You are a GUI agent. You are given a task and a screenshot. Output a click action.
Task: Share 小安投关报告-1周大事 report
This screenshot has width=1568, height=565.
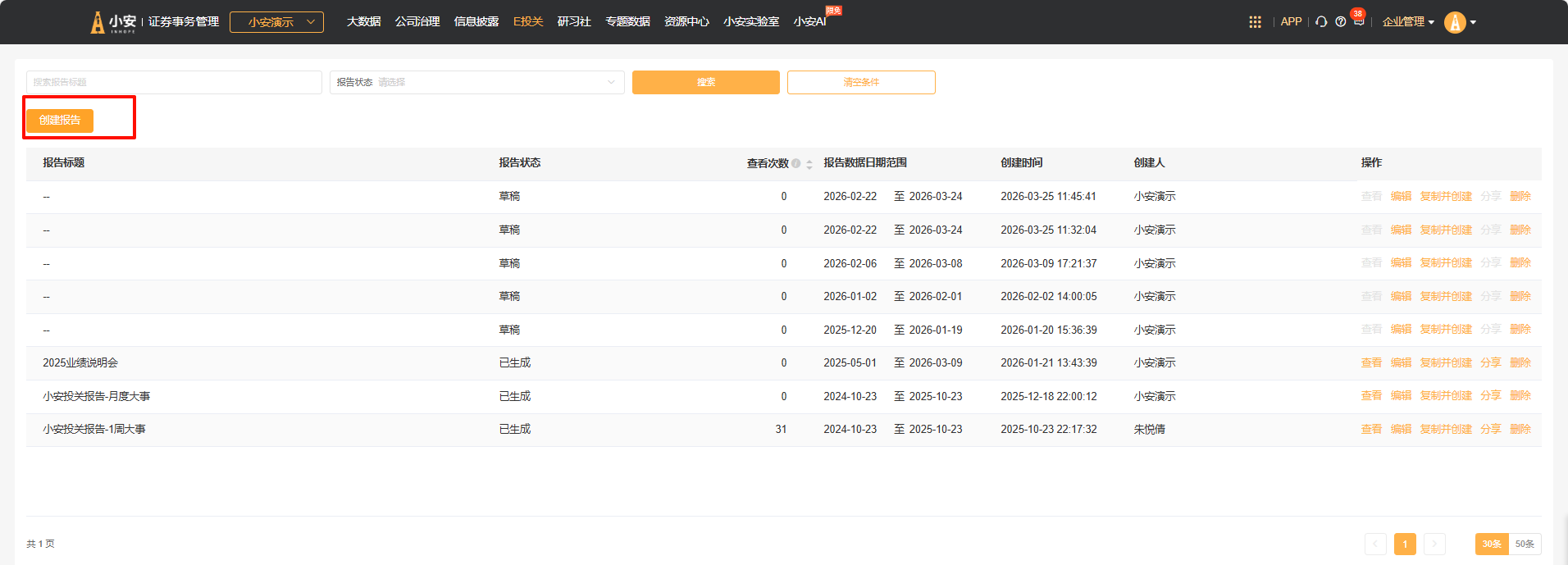coord(1491,430)
